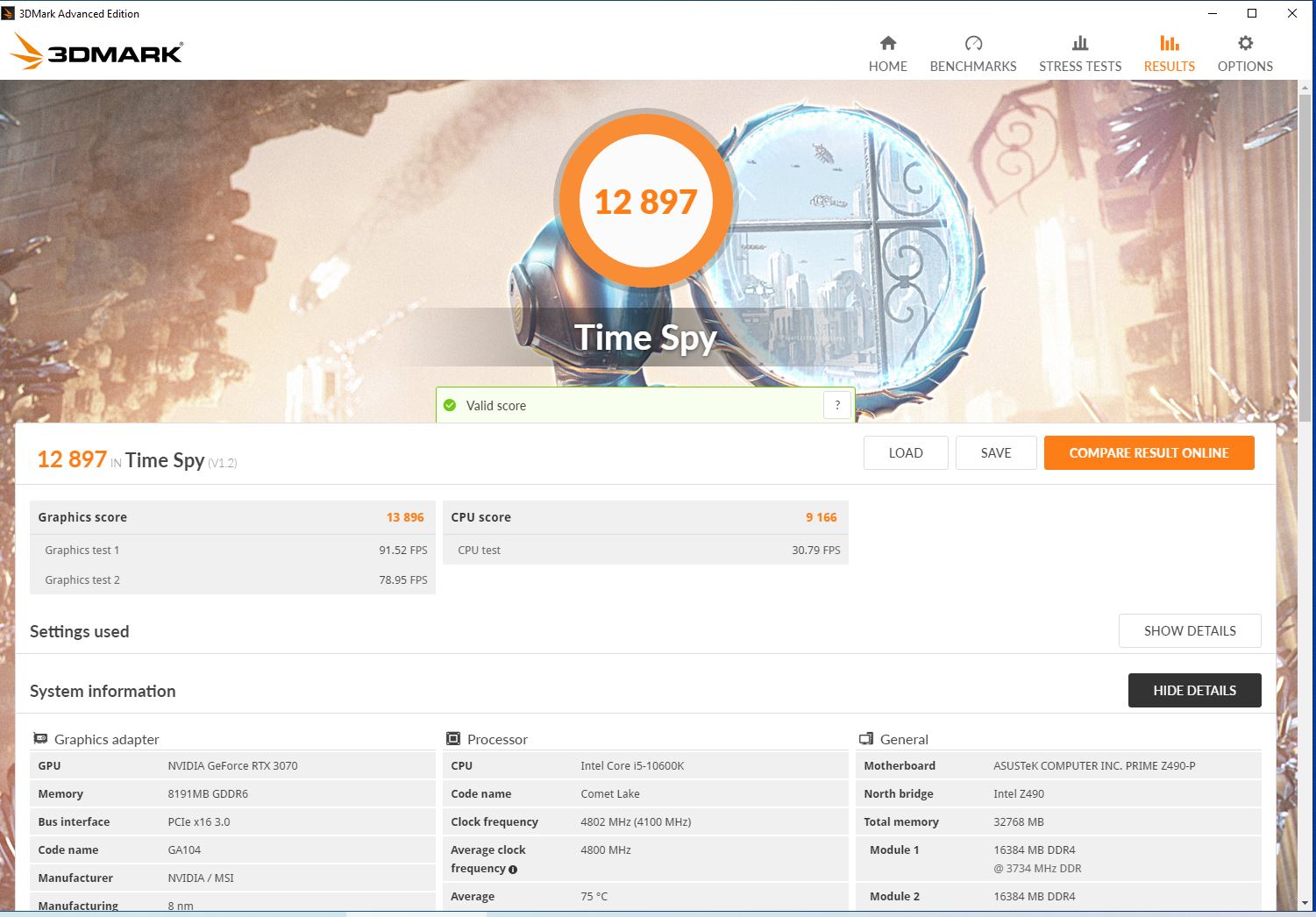Hide details of System information
The height and width of the screenshot is (917, 1316).
(1194, 691)
